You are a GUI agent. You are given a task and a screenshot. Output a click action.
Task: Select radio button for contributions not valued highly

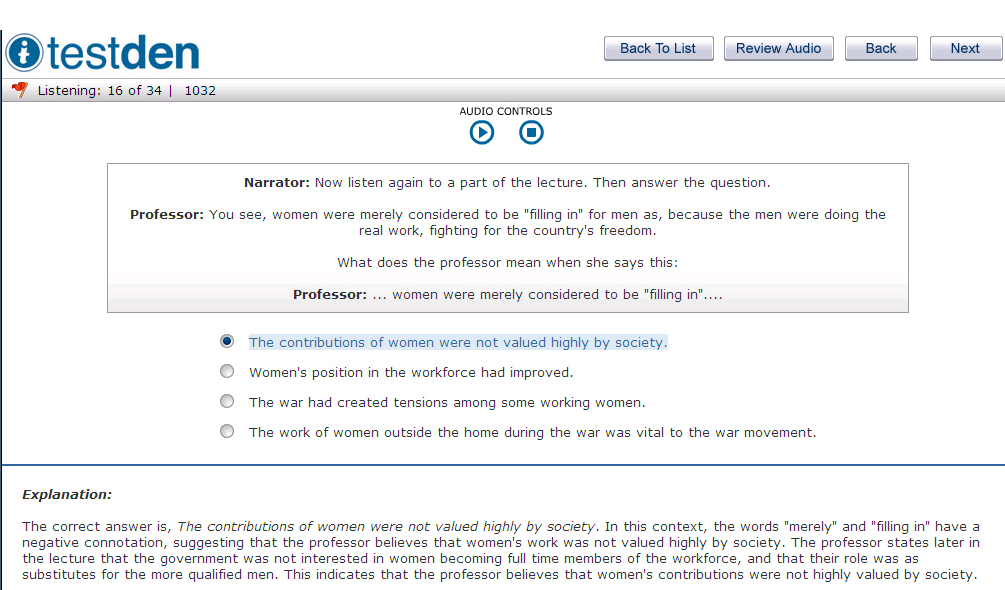227,341
